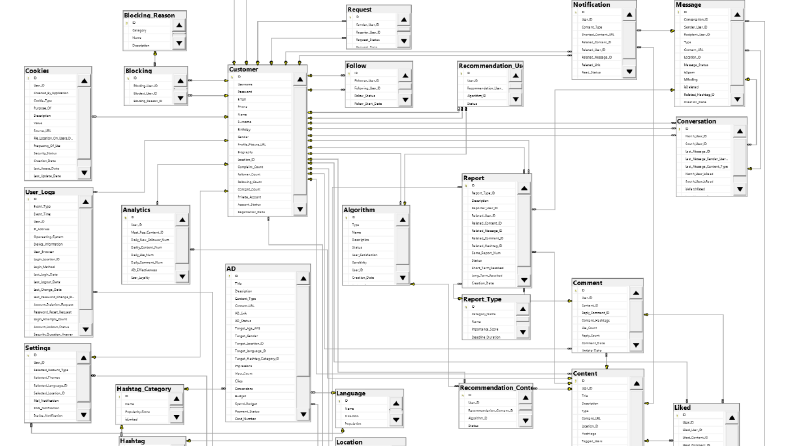
Task: Select the Analytics table title
Action: tap(137, 210)
